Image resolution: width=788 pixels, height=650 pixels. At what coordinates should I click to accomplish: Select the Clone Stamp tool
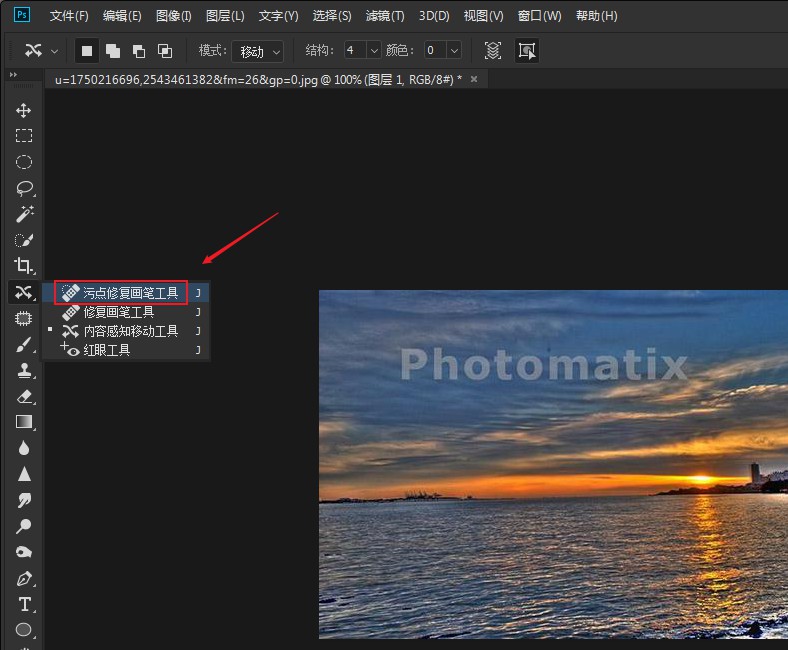24,370
